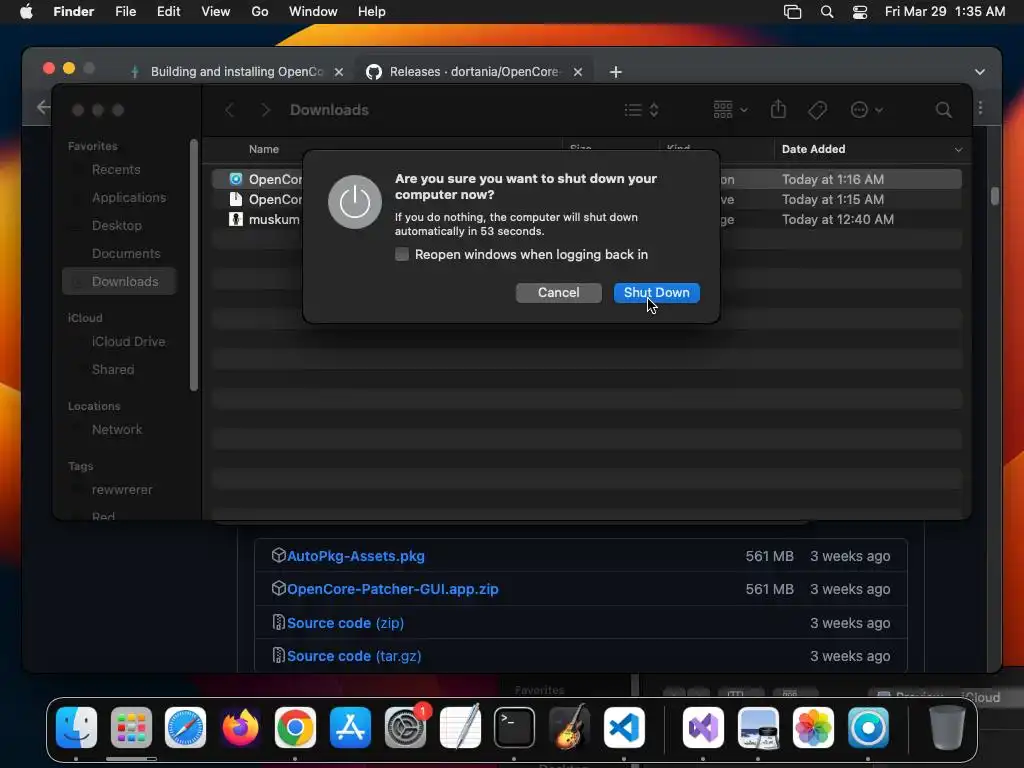Viewport: 1024px width, 768px height.
Task: Open Finder from the Dock
Action: pos(76,727)
